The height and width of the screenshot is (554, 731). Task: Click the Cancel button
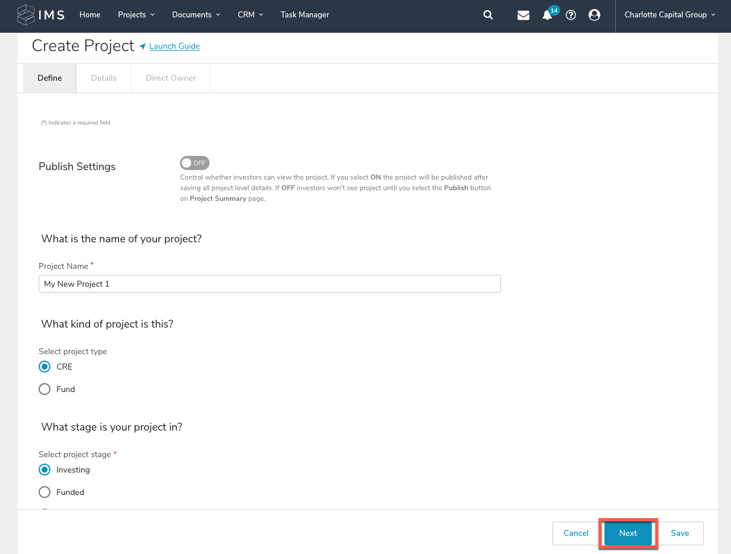(576, 533)
